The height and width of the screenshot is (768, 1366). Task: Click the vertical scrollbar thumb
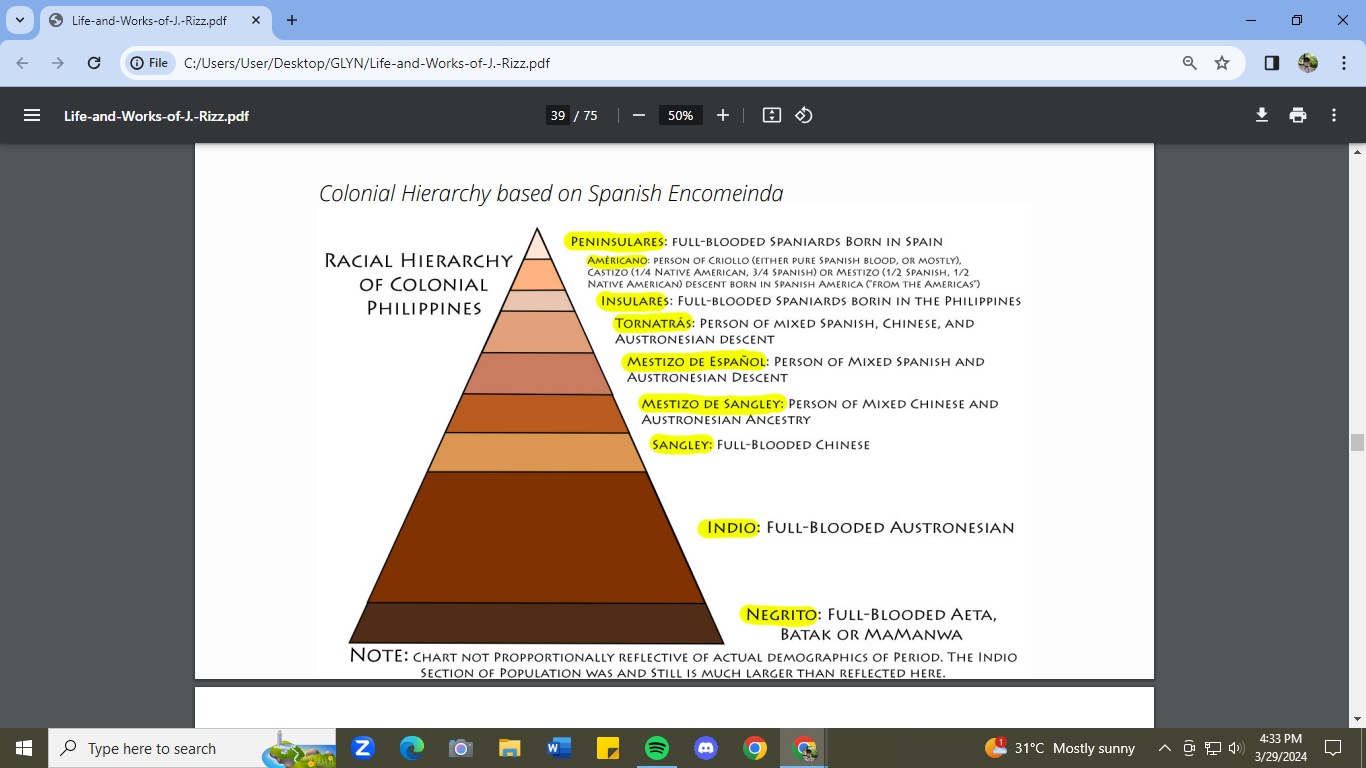pos(1357,443)
